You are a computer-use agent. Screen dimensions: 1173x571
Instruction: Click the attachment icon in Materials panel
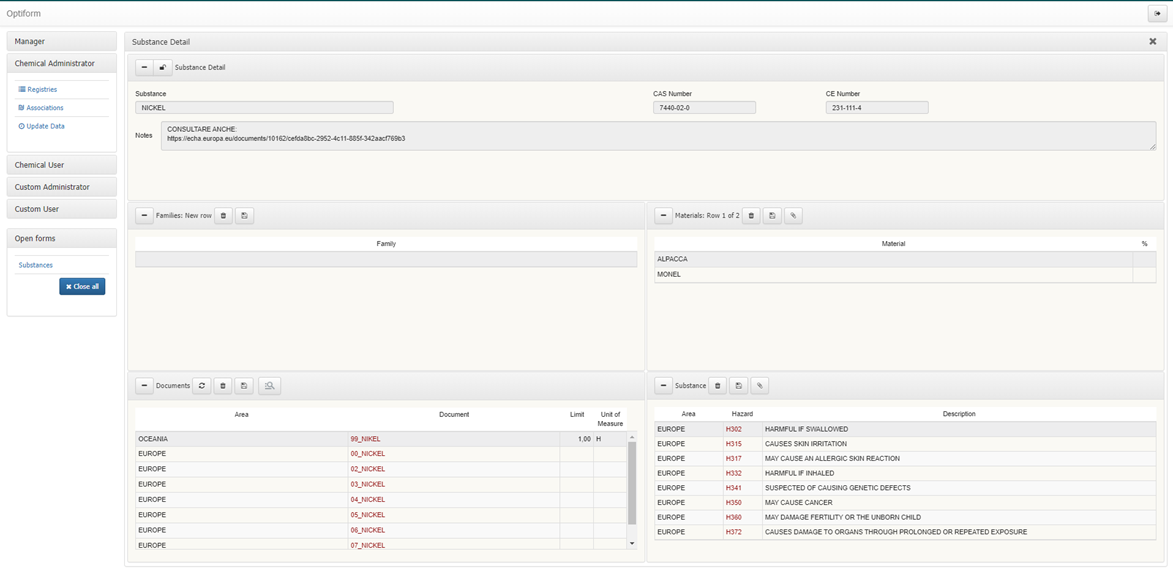coord(793,216)
